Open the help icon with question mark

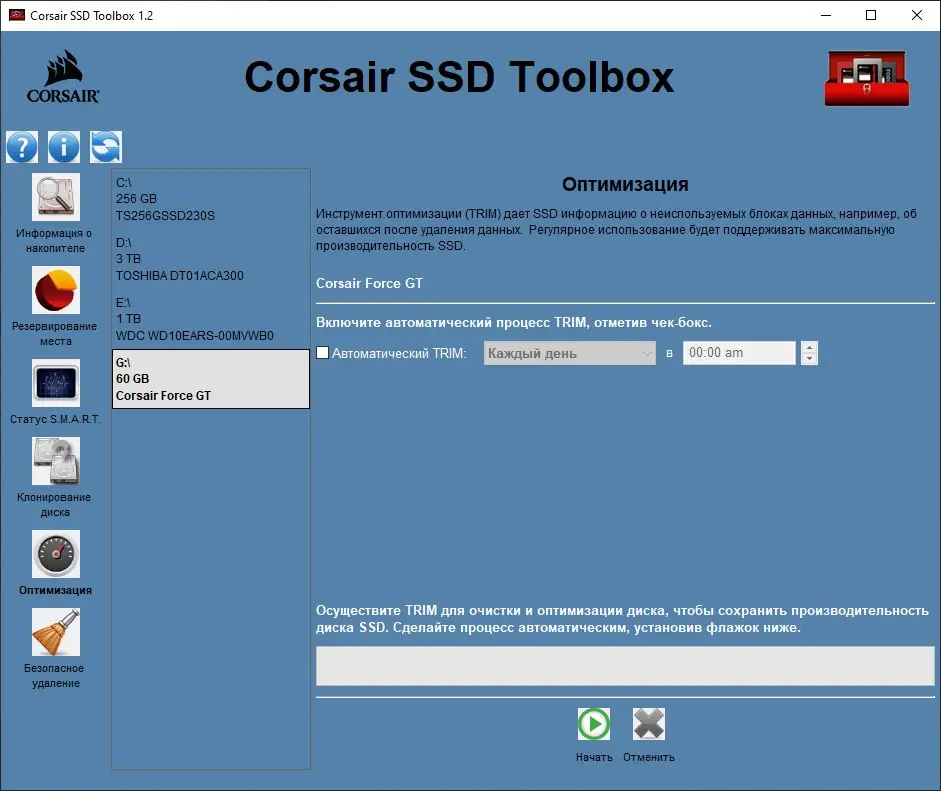click(x=22, y=146)
